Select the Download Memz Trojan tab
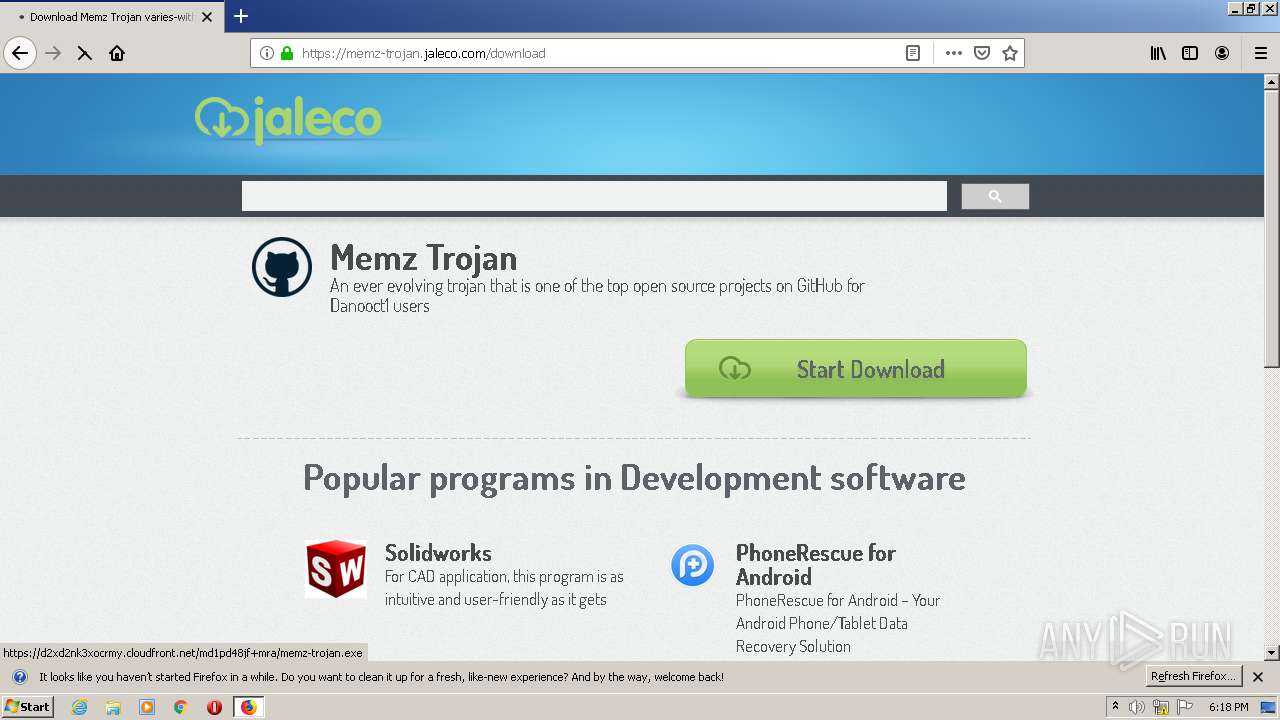This screenshot has width=1280, height=720. pyautogui.click(x=110, y=16)
